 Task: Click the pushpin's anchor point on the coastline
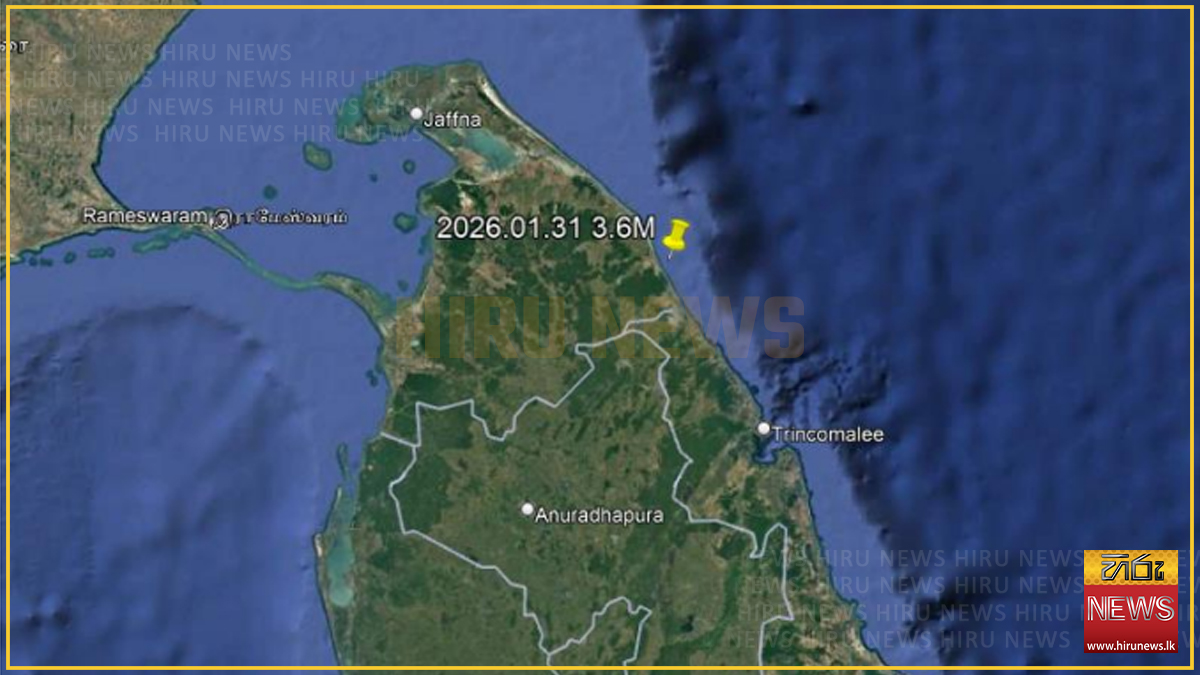click(x=672, y=260)
